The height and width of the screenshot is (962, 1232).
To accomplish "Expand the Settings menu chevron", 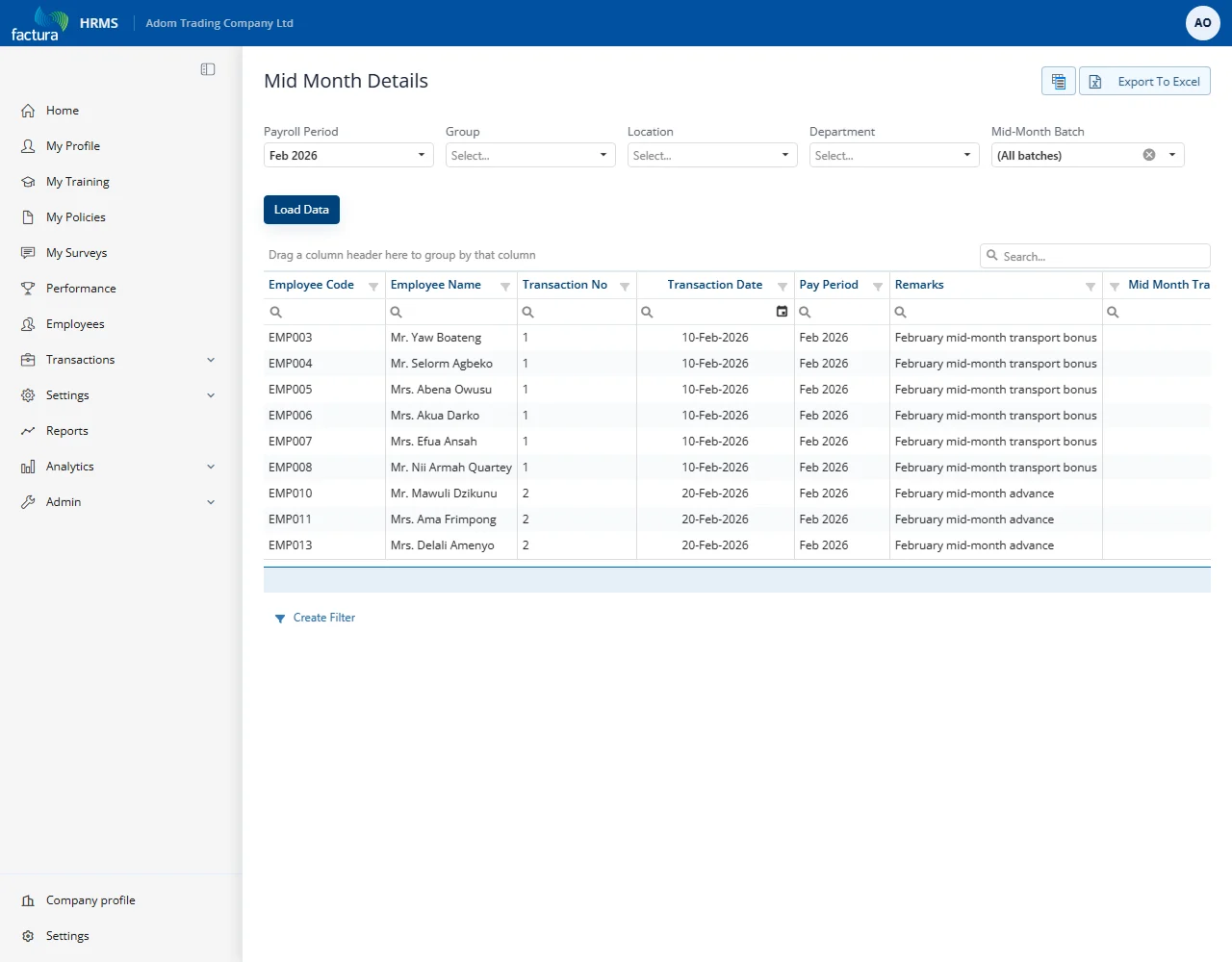I will tap(211, 395).
